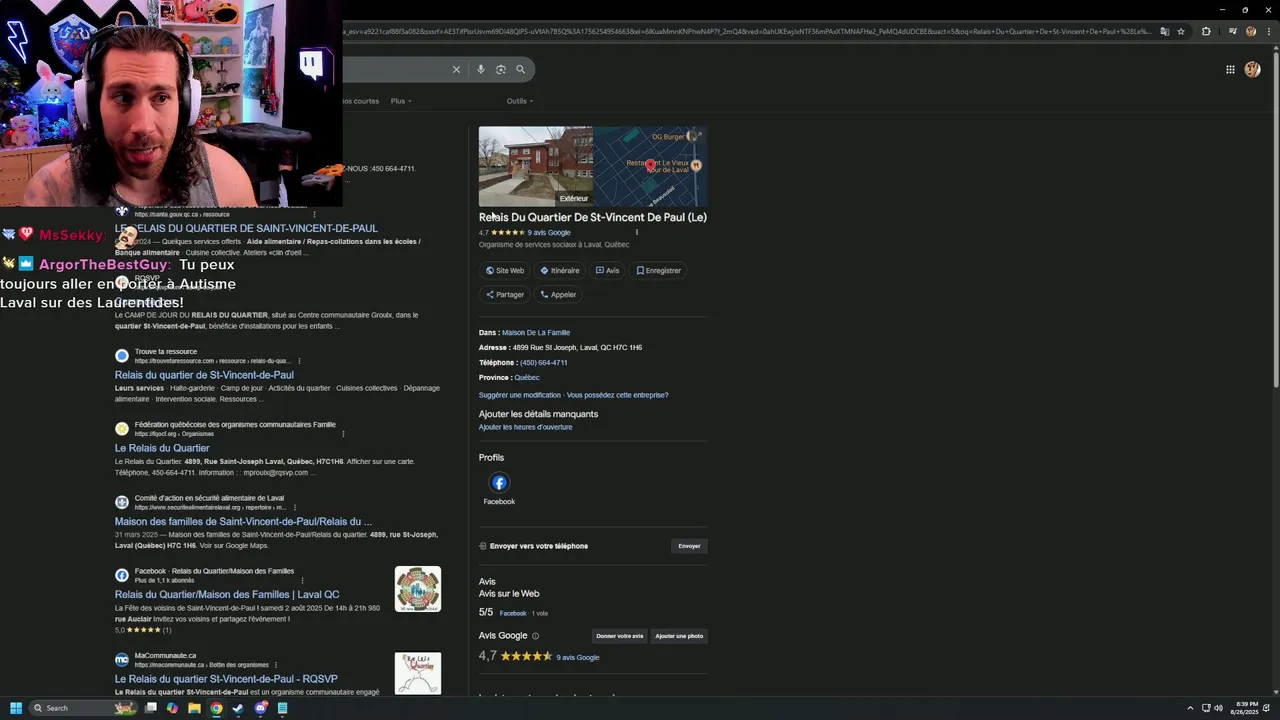Open Maison des familles de Saint-Vincent-de-Paul result

click(x=243, y=521)
